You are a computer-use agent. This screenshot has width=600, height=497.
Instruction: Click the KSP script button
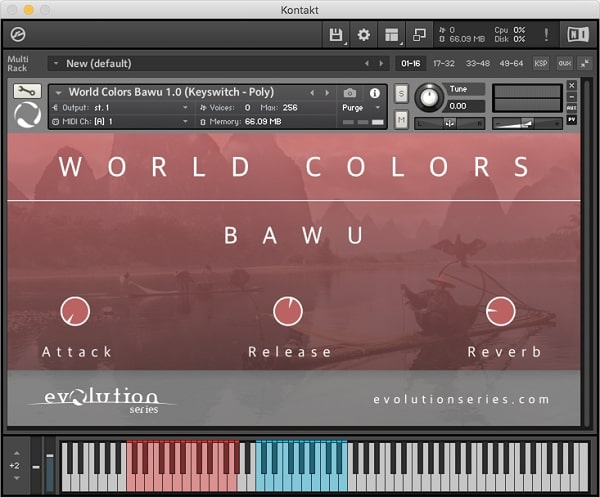pyautogui.click(x=541, y=63)
